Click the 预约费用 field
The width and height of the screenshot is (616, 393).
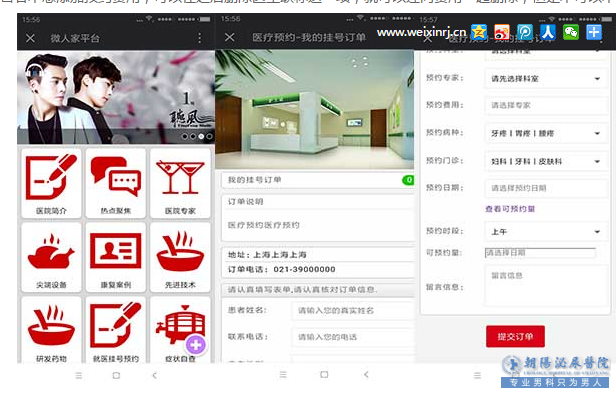pos(546,105)
